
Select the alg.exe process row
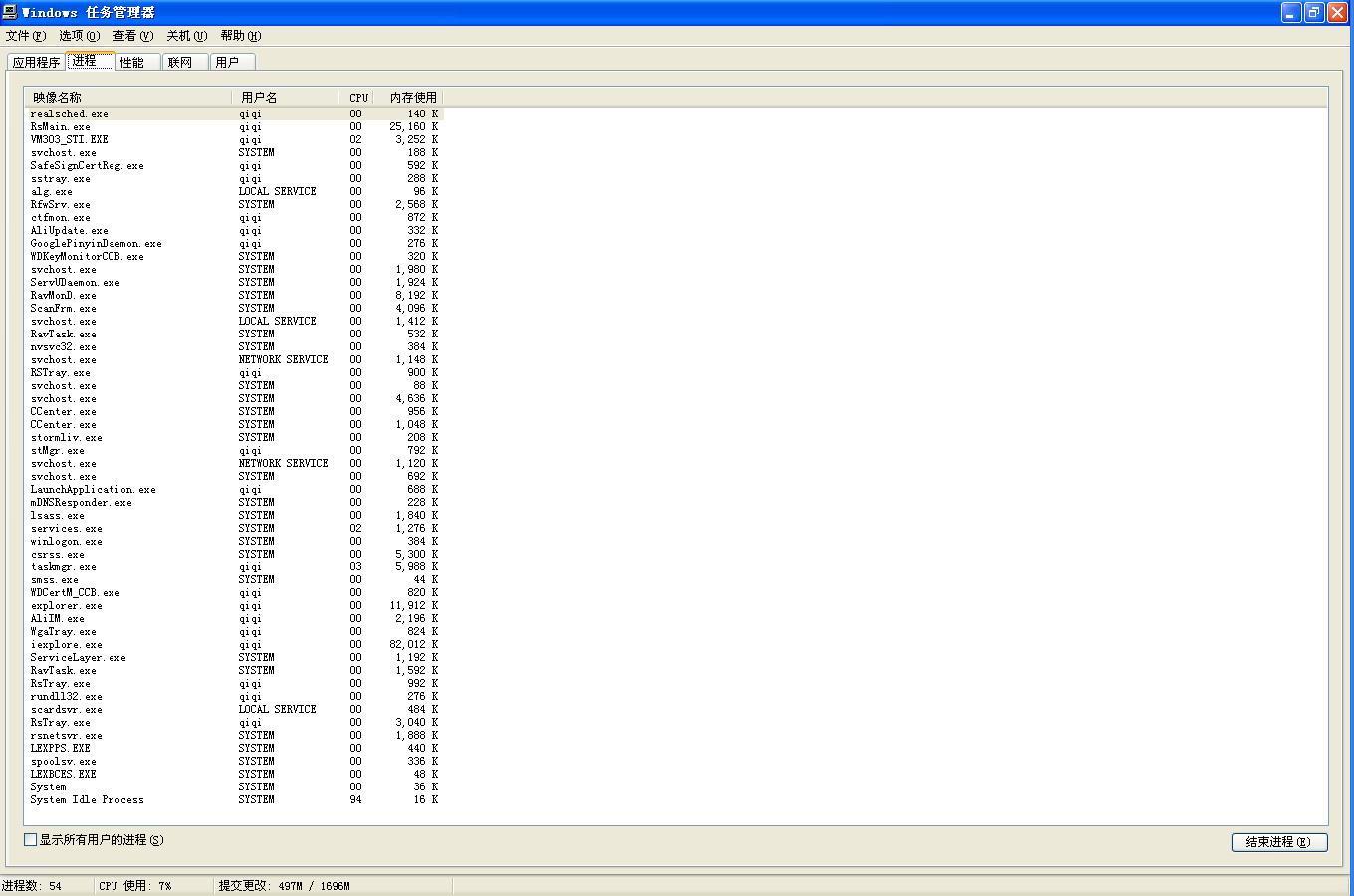[x=234, y=192]
